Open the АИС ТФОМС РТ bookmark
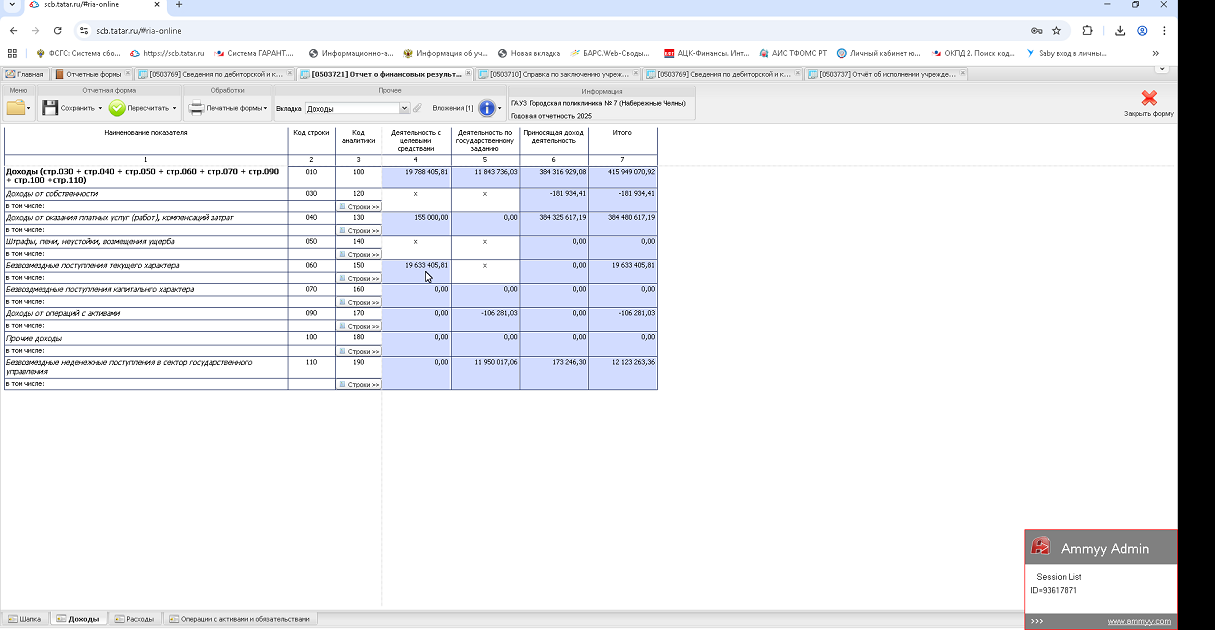This screenshot has height=630, width=1215. (793, 53)
